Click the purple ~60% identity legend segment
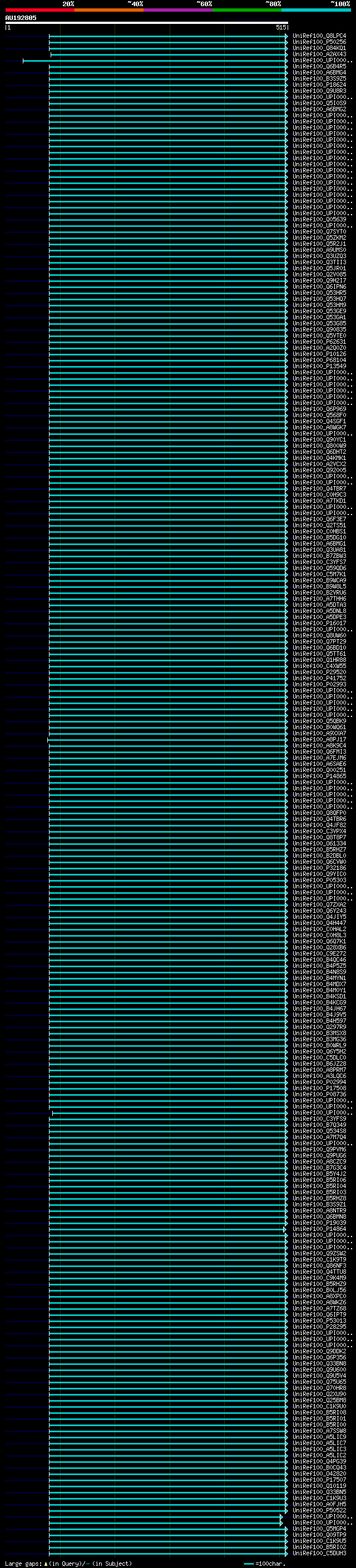This screenshot has height=1568, width=356. click(177, 10)
